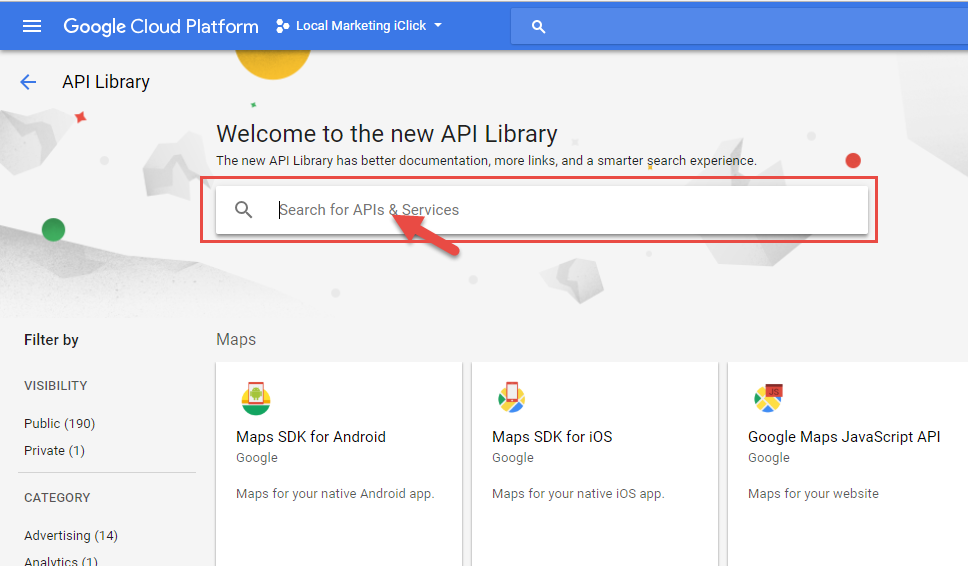Click the Maps SDK for Android icon
The image size is (968, 566).
tap(256, 398)
